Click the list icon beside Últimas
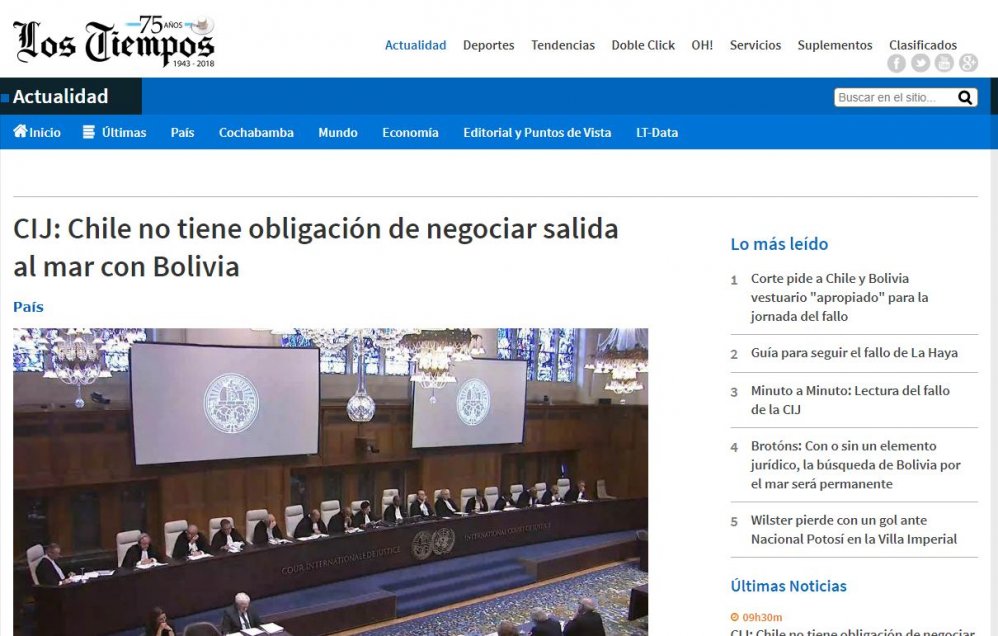Viewport: 998px width, 636px height. [x=89, y=132]
